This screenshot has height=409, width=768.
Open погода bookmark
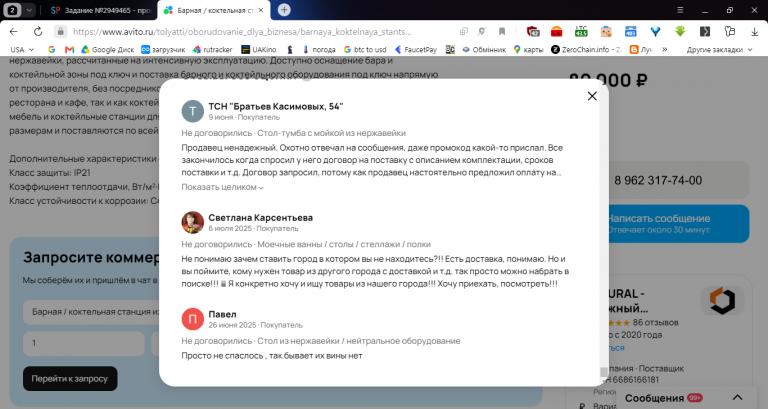click(x=319, y=49)
